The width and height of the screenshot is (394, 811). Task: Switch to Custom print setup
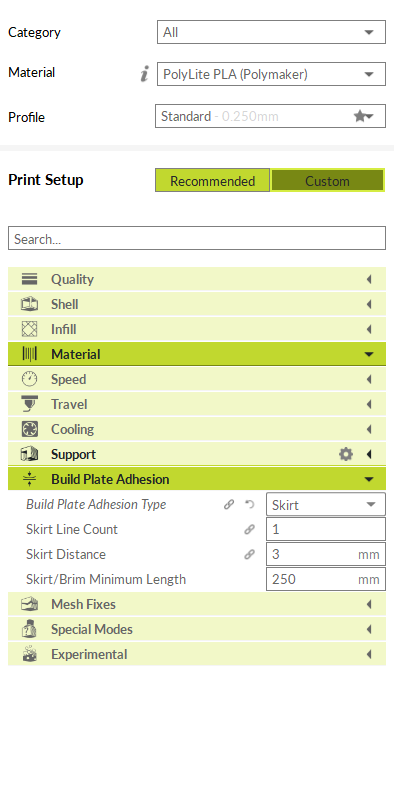pos(327,181)
